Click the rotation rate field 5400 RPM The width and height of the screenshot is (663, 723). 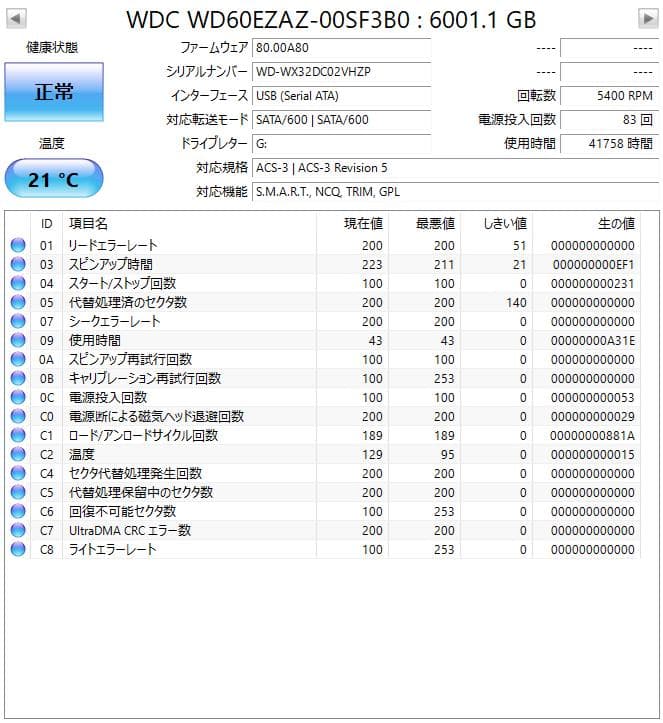tap(610, 95)
